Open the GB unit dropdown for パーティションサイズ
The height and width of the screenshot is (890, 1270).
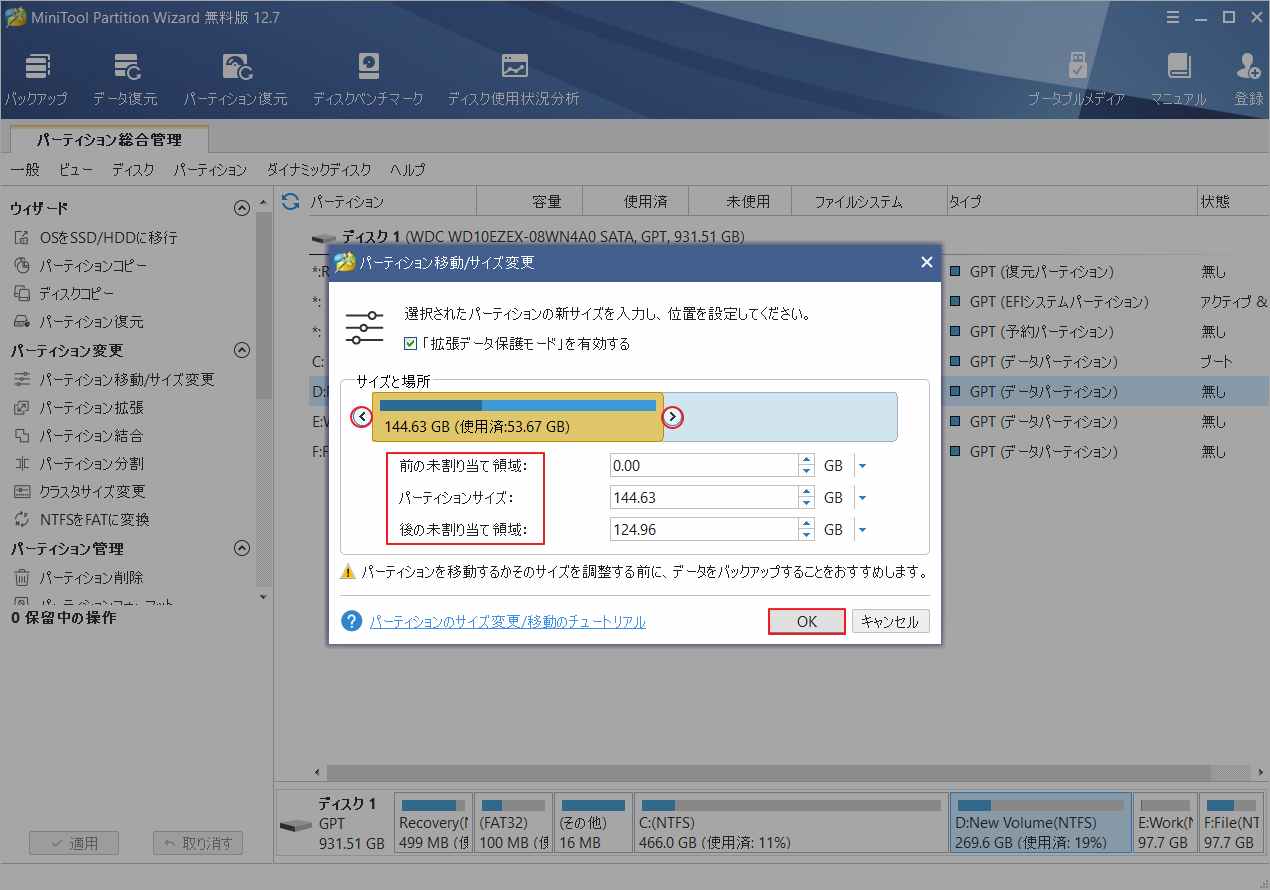click(862, 497)
